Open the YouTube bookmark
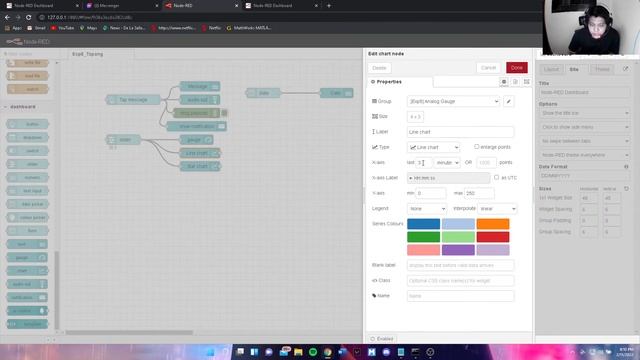 [62, 28]
